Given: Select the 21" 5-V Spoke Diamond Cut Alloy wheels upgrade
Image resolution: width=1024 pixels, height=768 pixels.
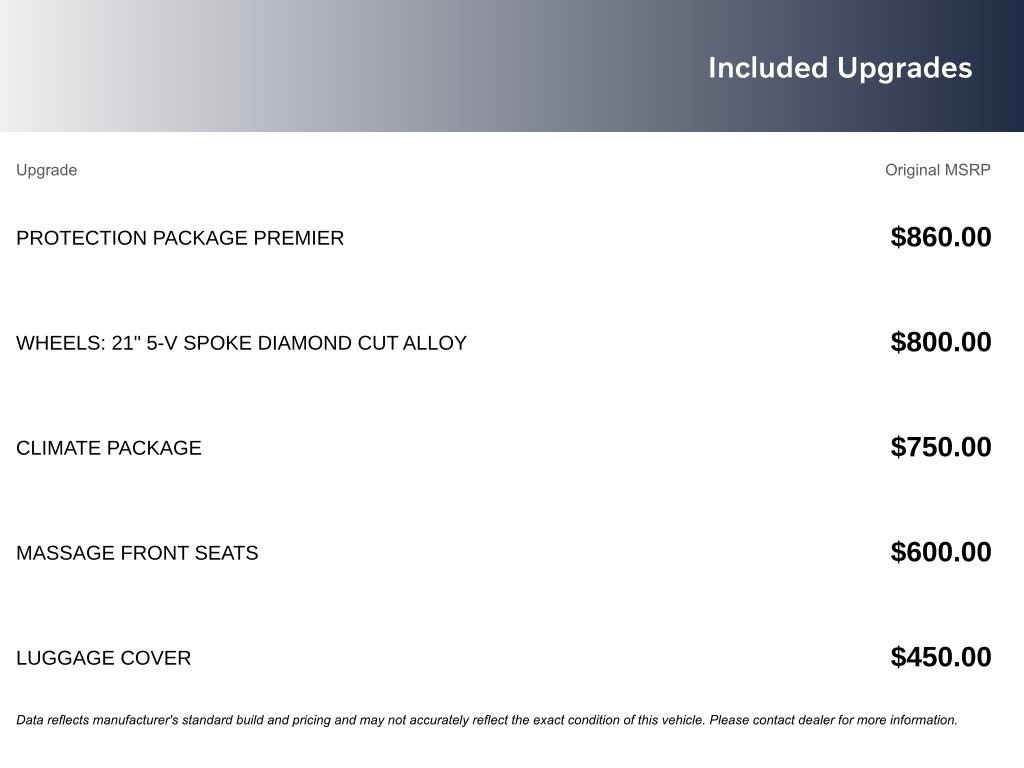Looking at the screenshot, I should [241, 343].
